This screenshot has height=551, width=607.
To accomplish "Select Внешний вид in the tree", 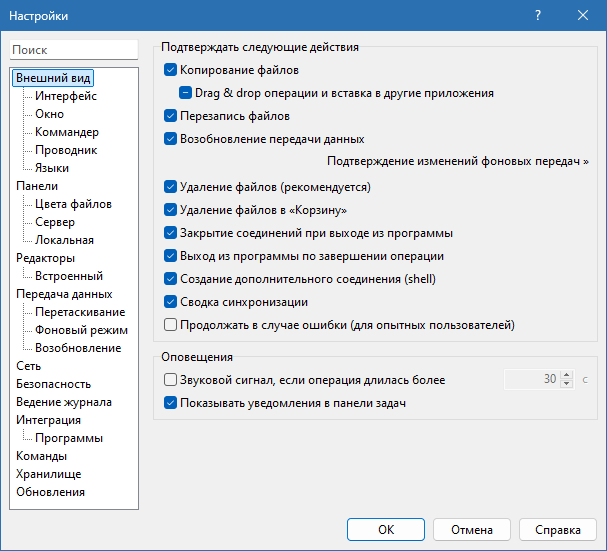I will 53,78.
